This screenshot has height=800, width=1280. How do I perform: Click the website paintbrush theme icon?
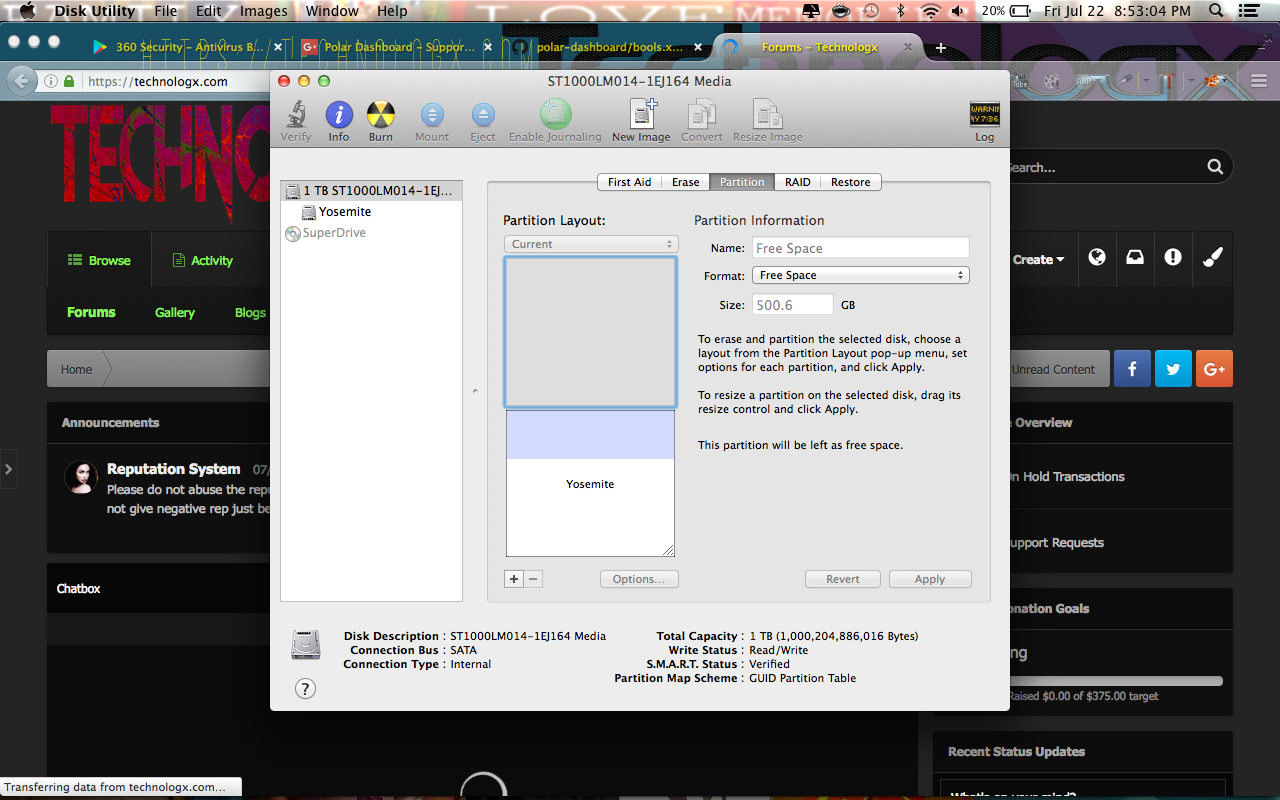tap(1212, 257)
